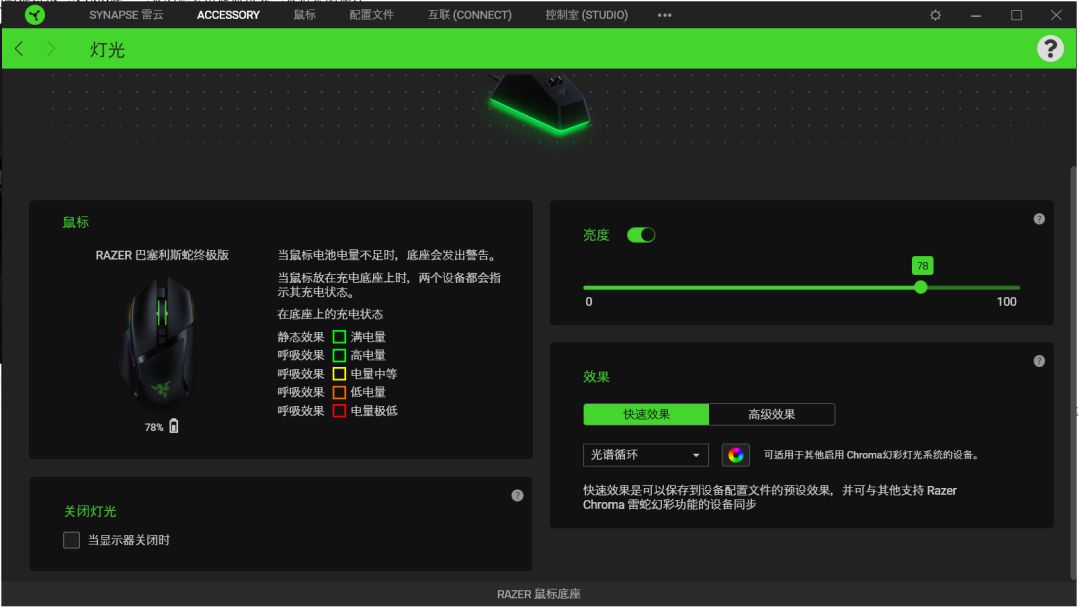Enable 当显示器关闭时 checkbox
This screenshot has width=1080, height=607.
click(71, 540)
